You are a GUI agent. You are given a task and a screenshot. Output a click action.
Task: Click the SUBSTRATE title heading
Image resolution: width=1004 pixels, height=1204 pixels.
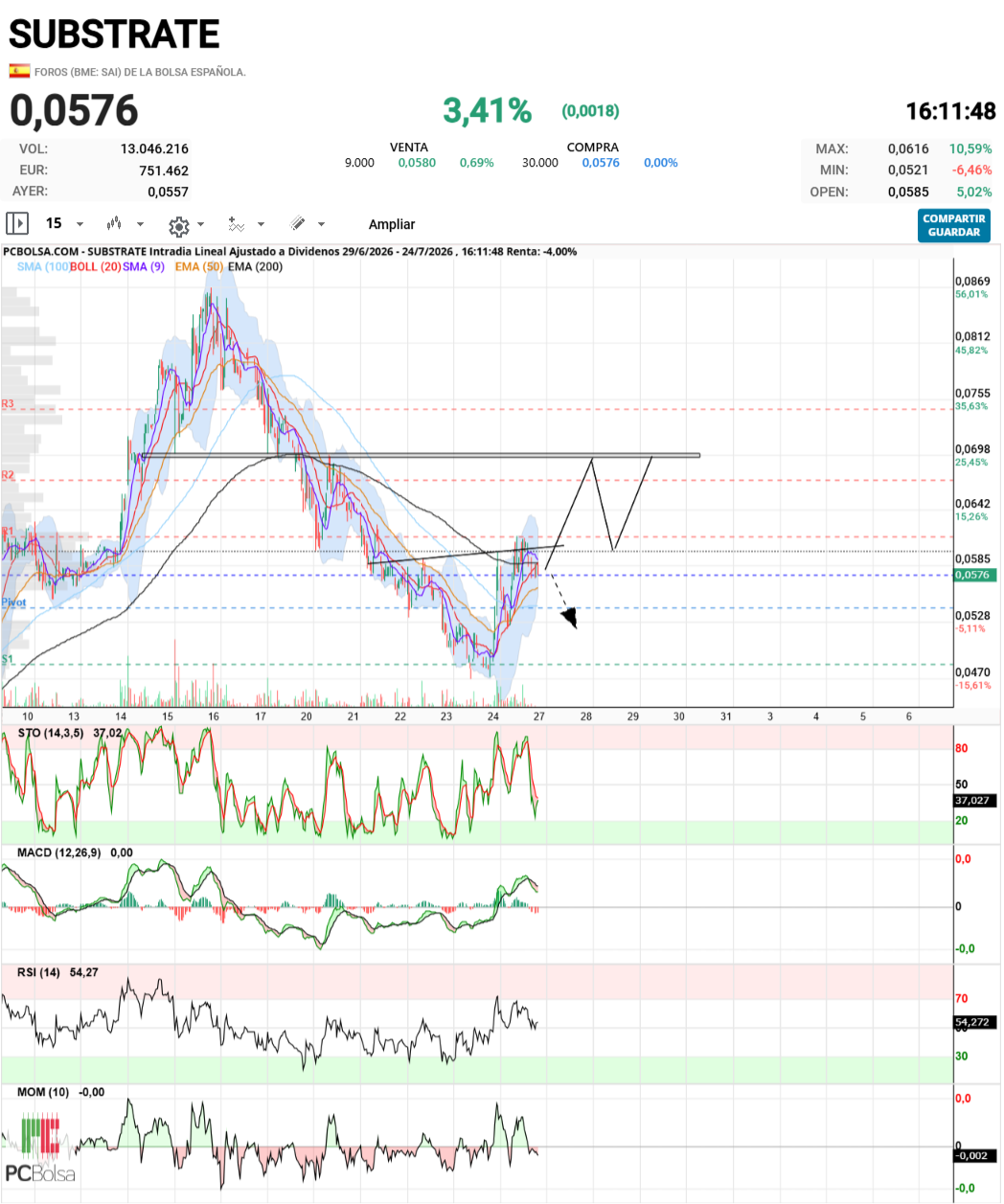click(114, 34)
